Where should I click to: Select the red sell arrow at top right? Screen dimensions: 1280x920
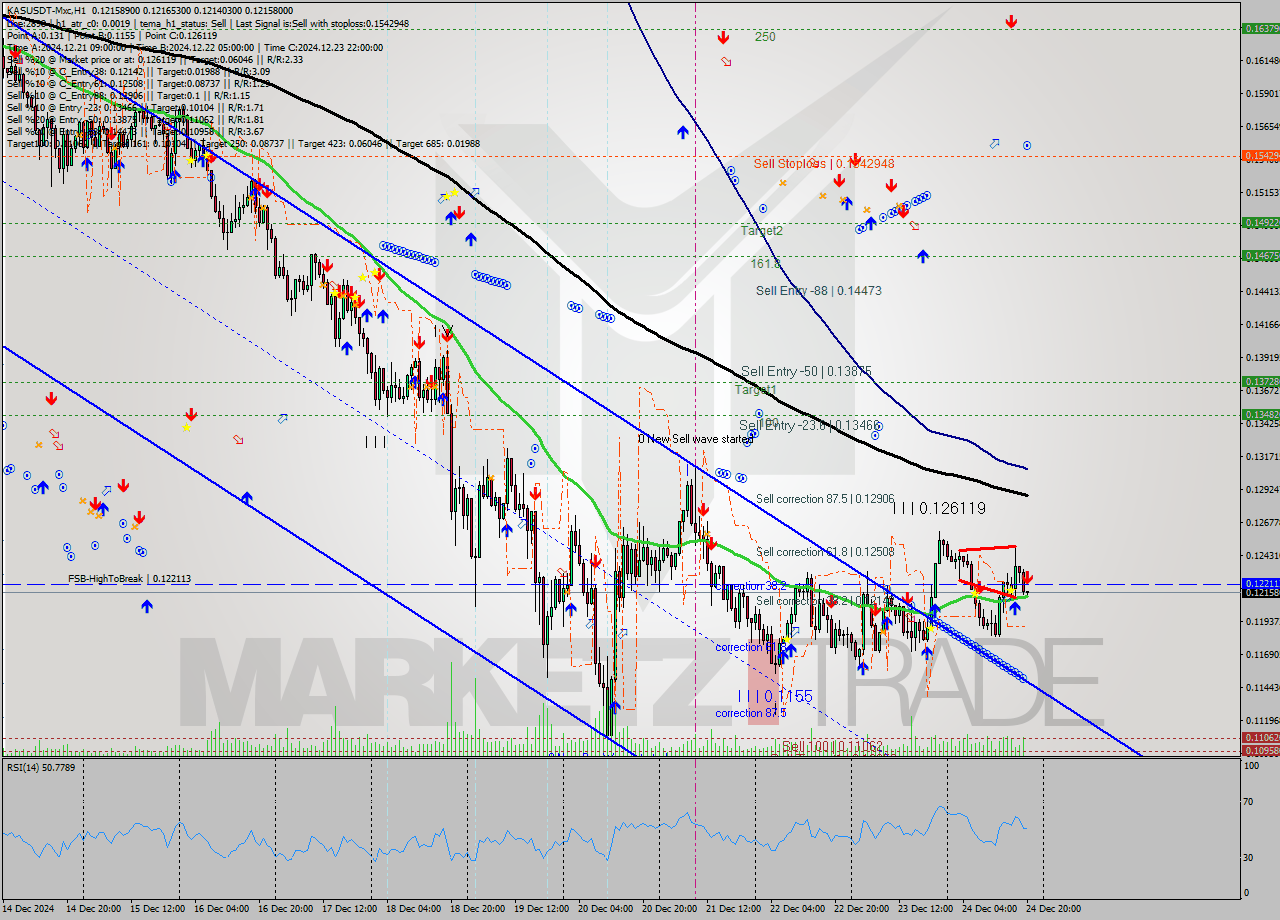pos(1012,21)
